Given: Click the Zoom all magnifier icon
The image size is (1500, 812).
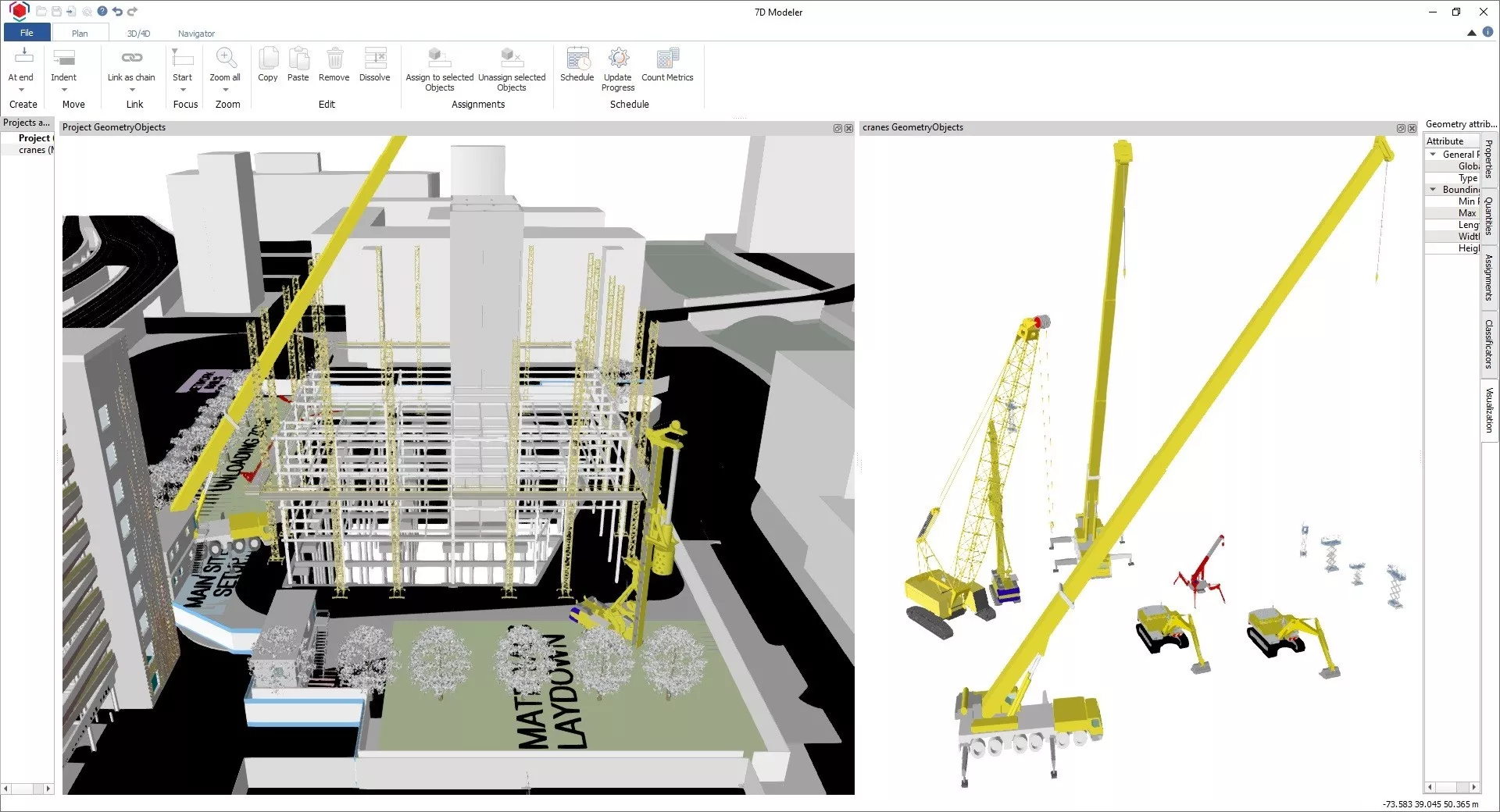Looking at the screenshot, I should pyautogui.click(x=226, y=58).
